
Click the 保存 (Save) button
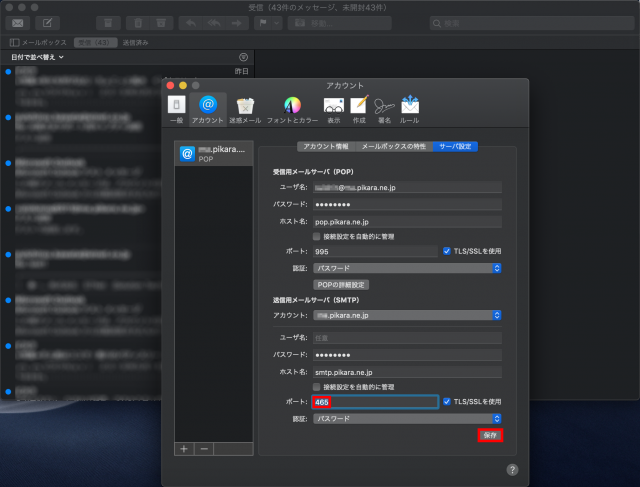(x=489, y=435)
